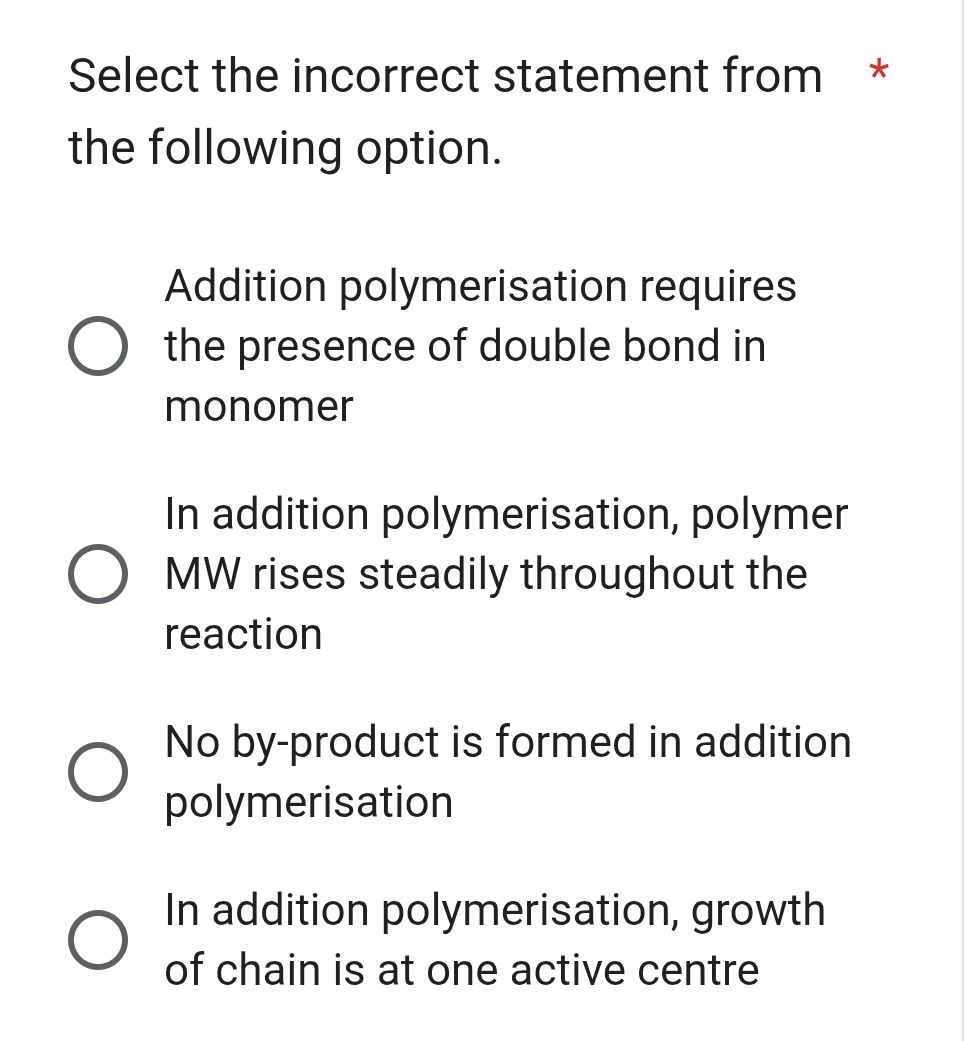The image size is (964, 1041).
Task: Select 'growth of chain is at one active centre'
Action: coord(98,940)
